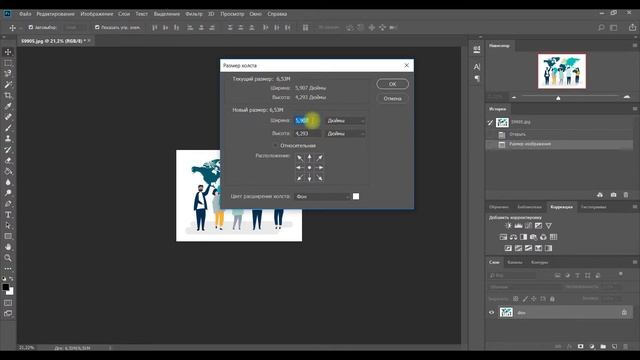Select the Crop tool
640x360 pixels.
[8, 95]
